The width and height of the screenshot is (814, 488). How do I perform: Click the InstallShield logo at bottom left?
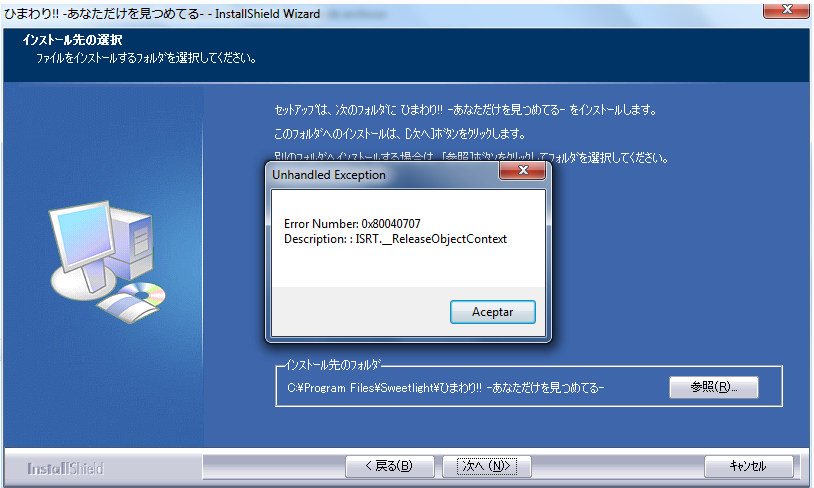(x=65, y=469)
